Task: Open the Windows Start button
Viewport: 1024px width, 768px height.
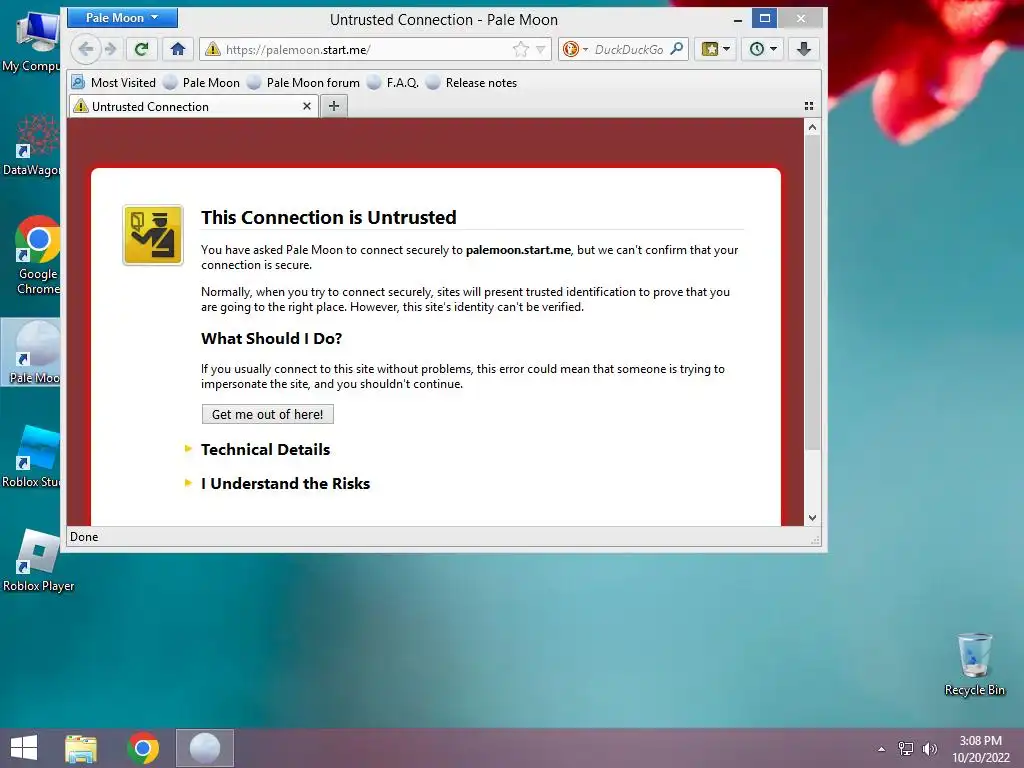Action: (24, 748)
